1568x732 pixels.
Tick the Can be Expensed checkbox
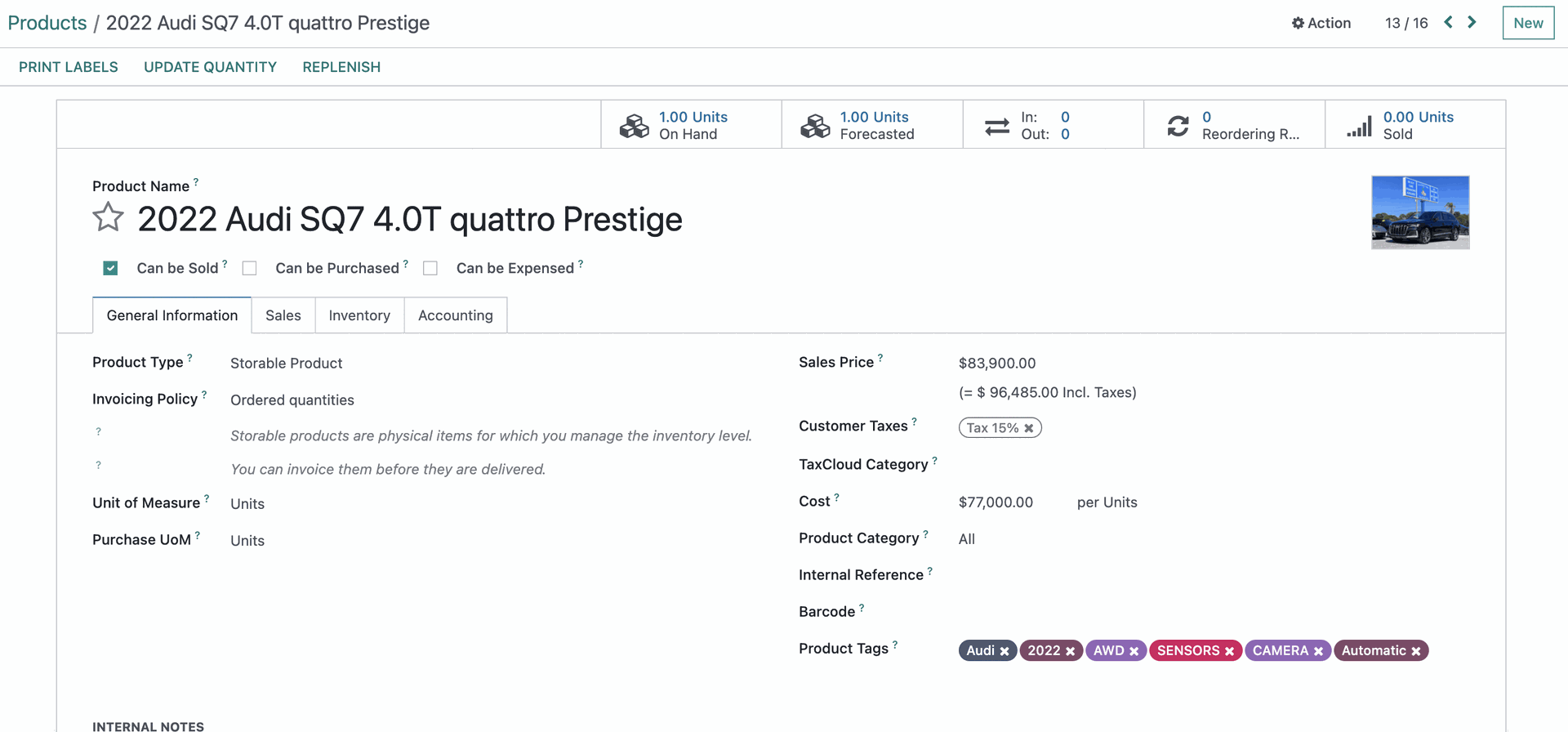[x=430, y=268]
